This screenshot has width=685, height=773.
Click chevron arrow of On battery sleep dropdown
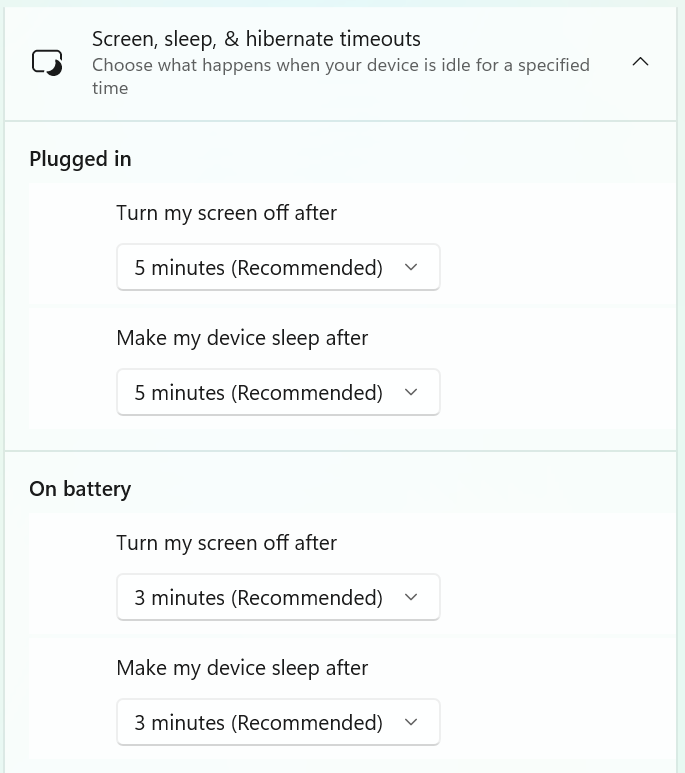[411, 722]
